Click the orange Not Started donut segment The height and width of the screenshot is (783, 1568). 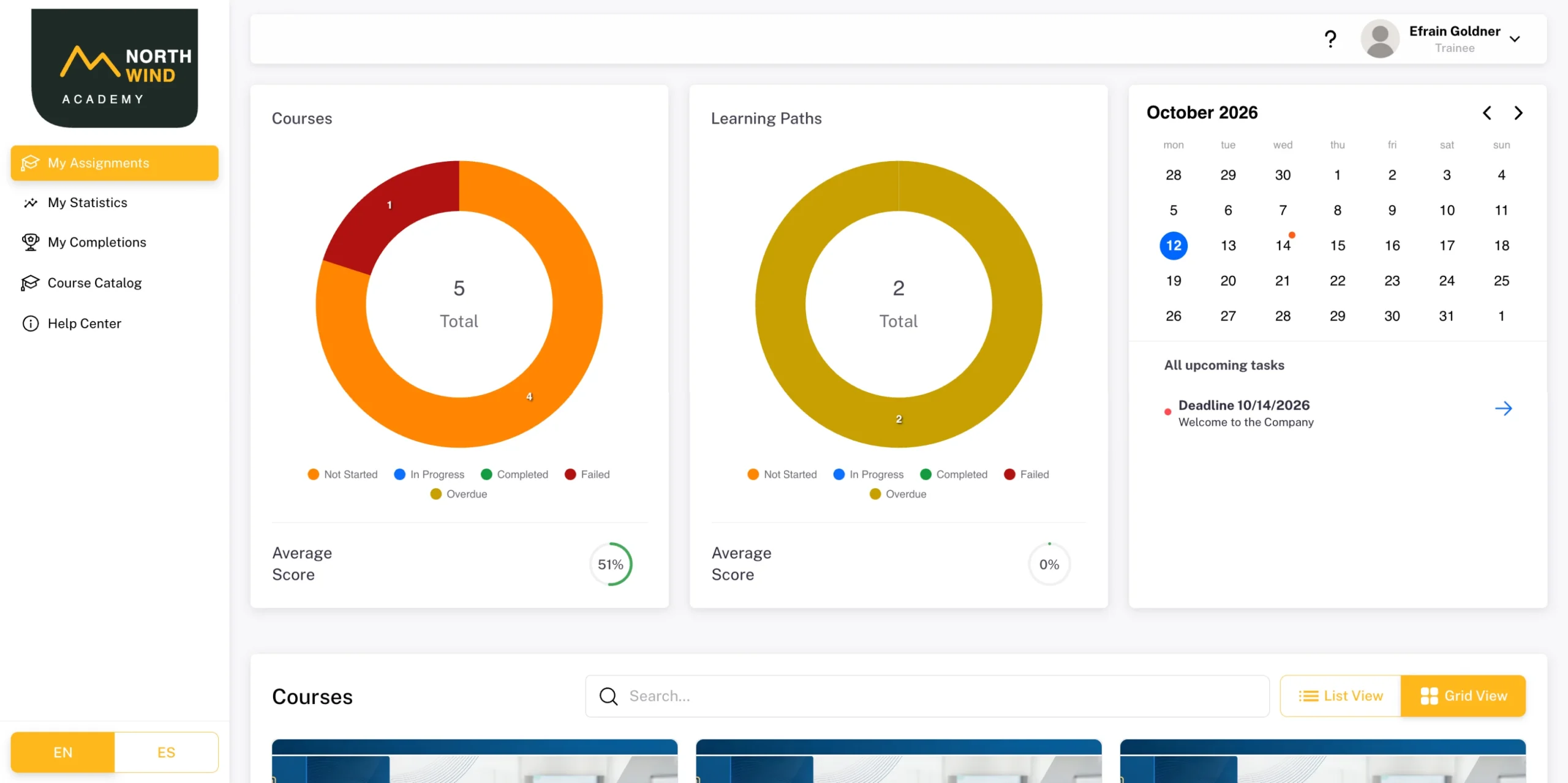[x=529, y=396]
